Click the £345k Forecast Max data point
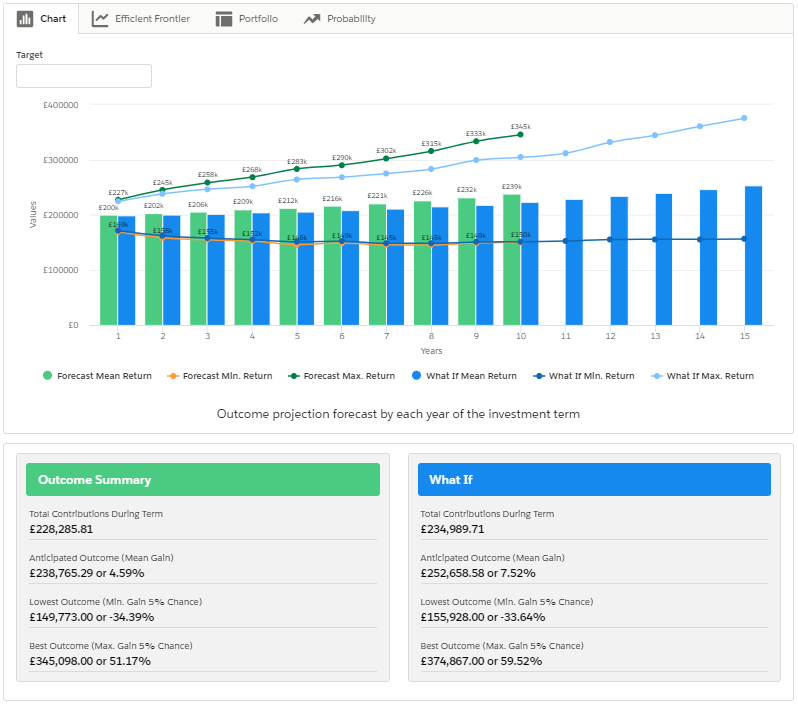 point(520,135)
